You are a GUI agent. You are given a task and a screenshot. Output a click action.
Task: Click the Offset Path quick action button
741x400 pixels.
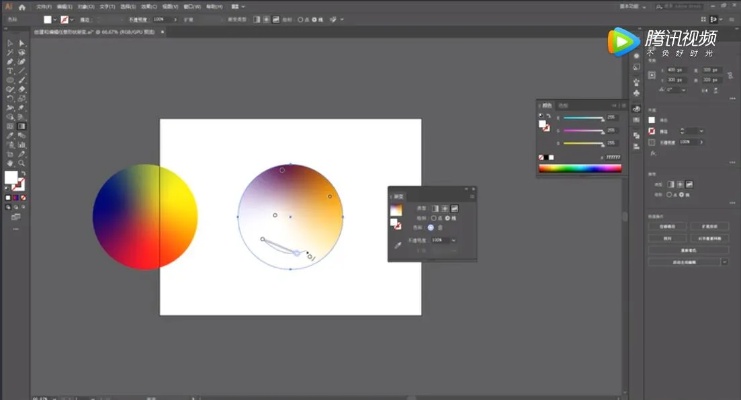pyautogui.click(x=667, y=226)
